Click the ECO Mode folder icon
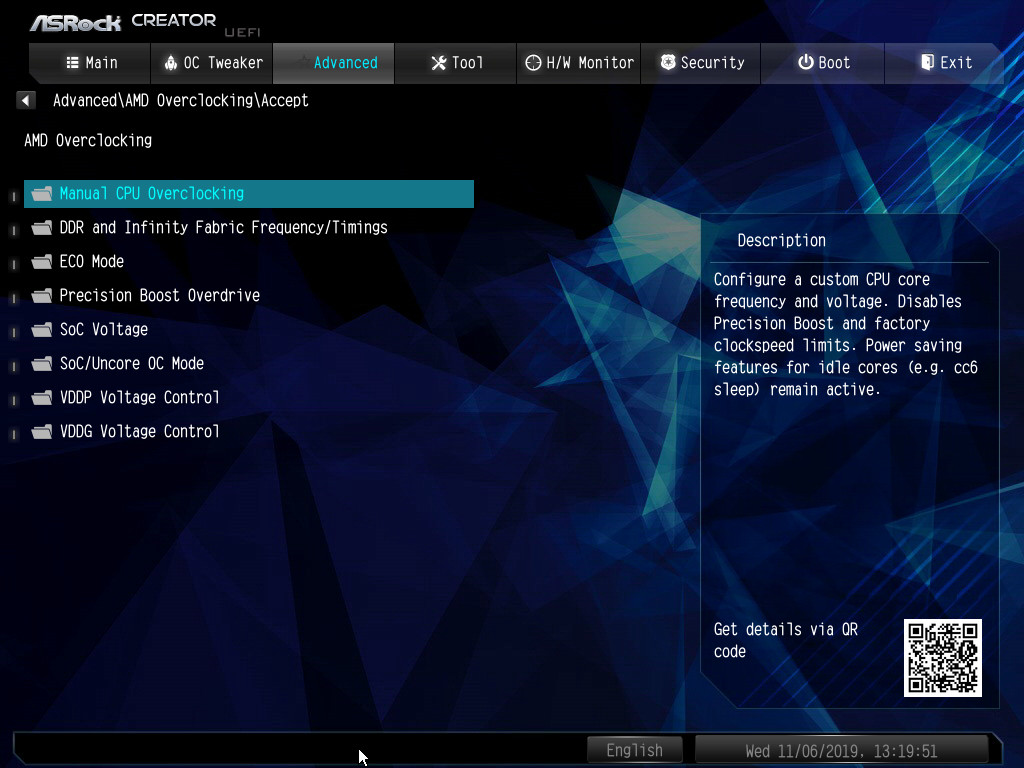1024x768 pixels. pyautogui.click(x=41, y=261)
